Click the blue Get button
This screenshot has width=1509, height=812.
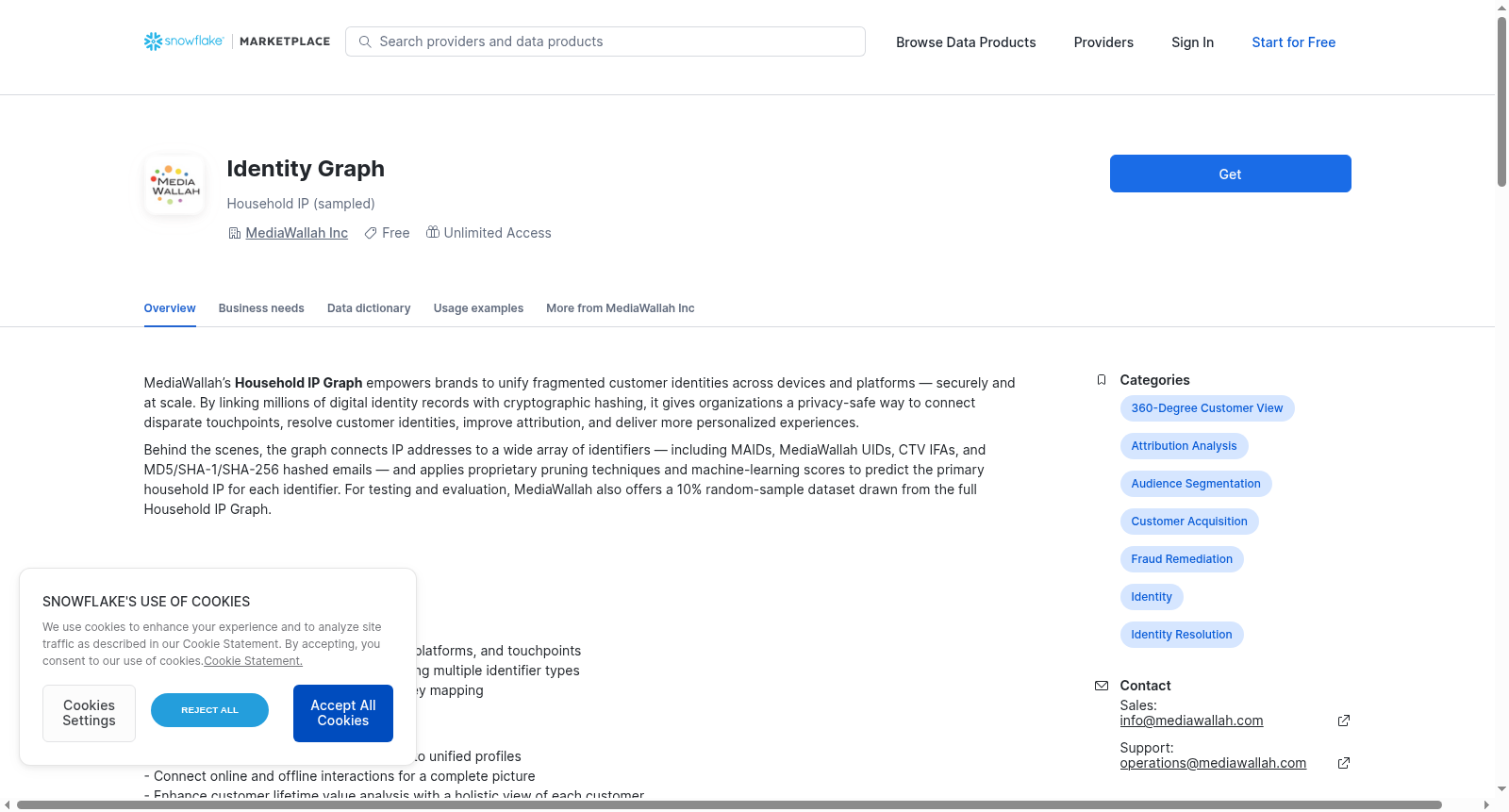point(1230,174)
